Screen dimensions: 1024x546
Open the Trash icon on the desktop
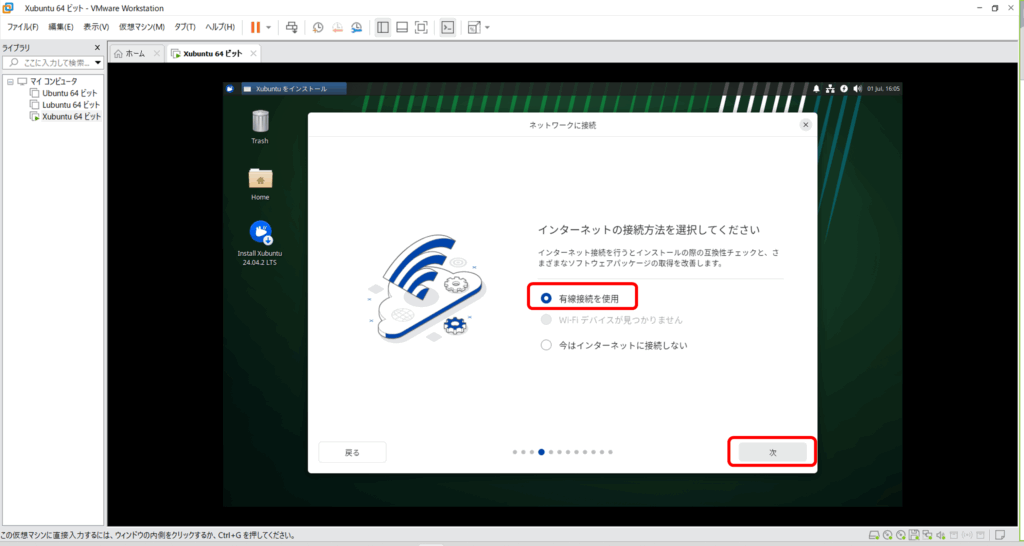pos(260,122)
